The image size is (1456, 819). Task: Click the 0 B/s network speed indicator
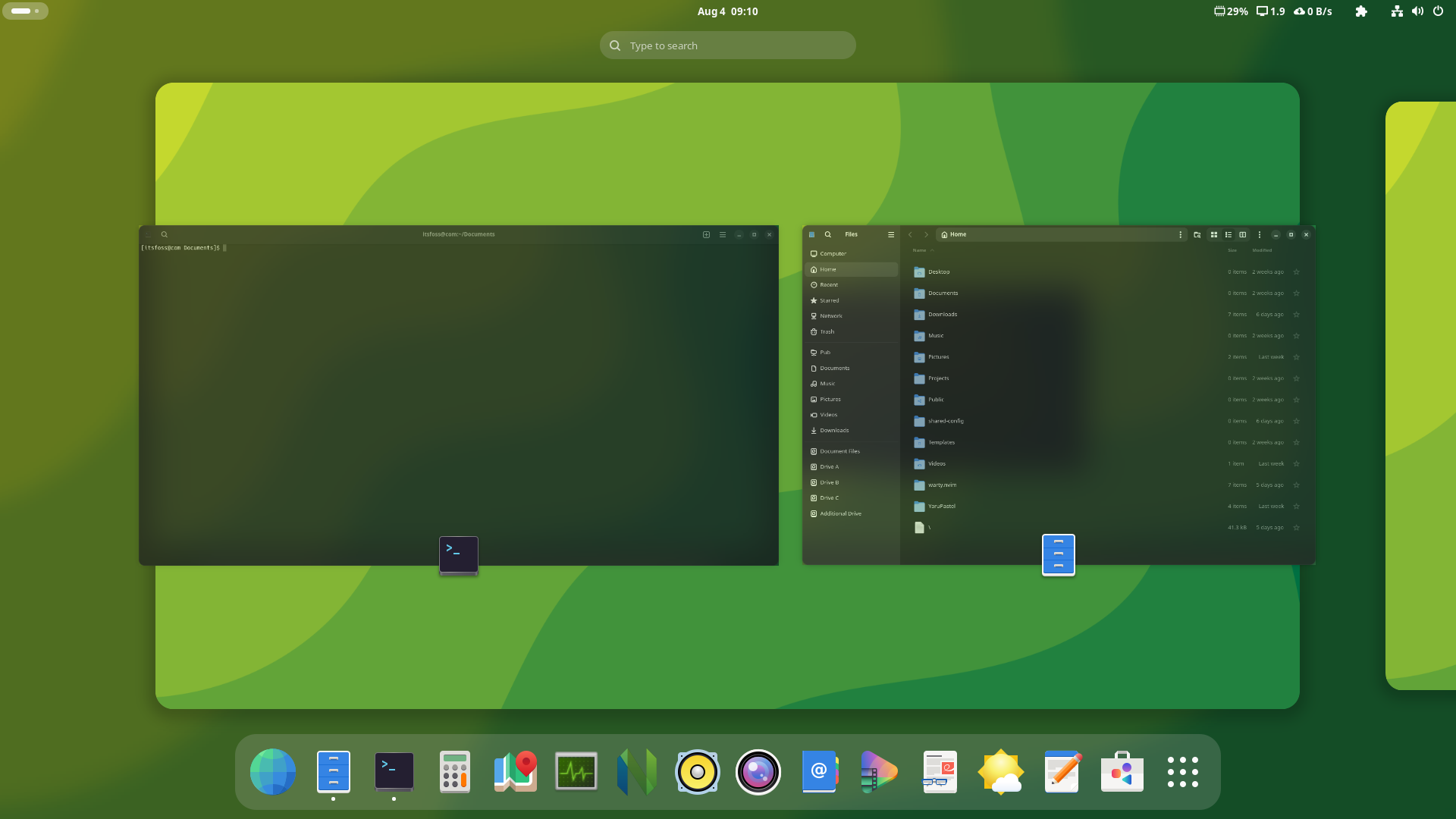[x=1313, y=11]
